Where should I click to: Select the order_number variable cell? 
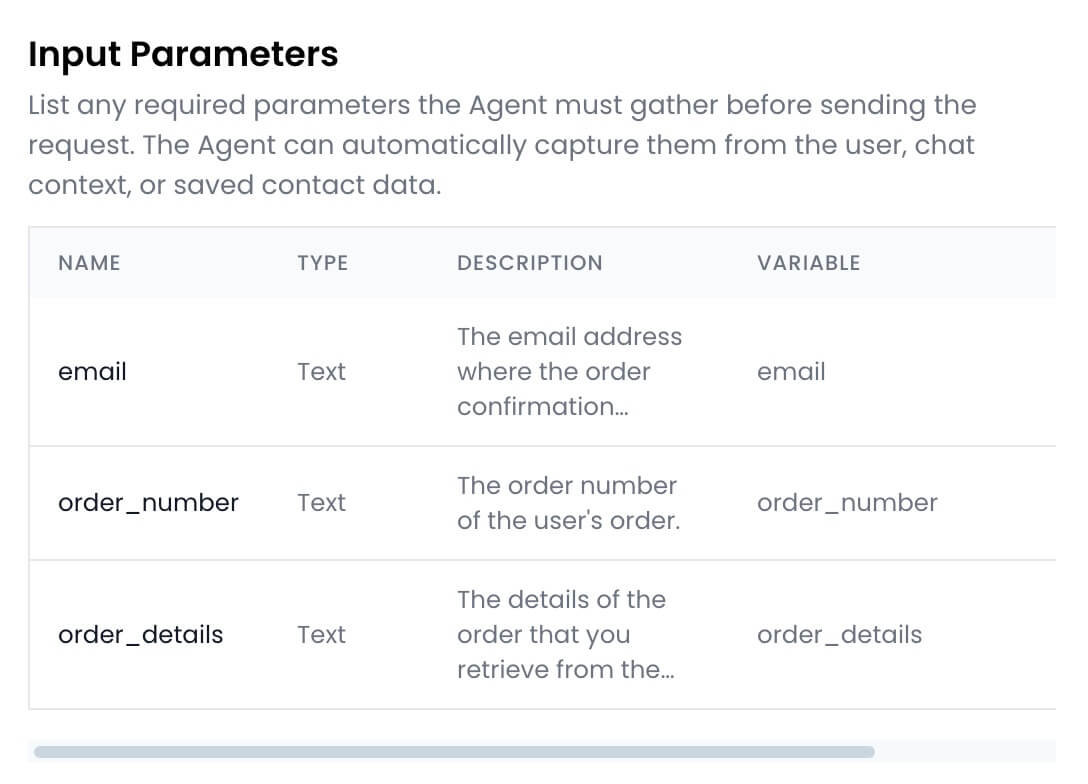[847, 503]
